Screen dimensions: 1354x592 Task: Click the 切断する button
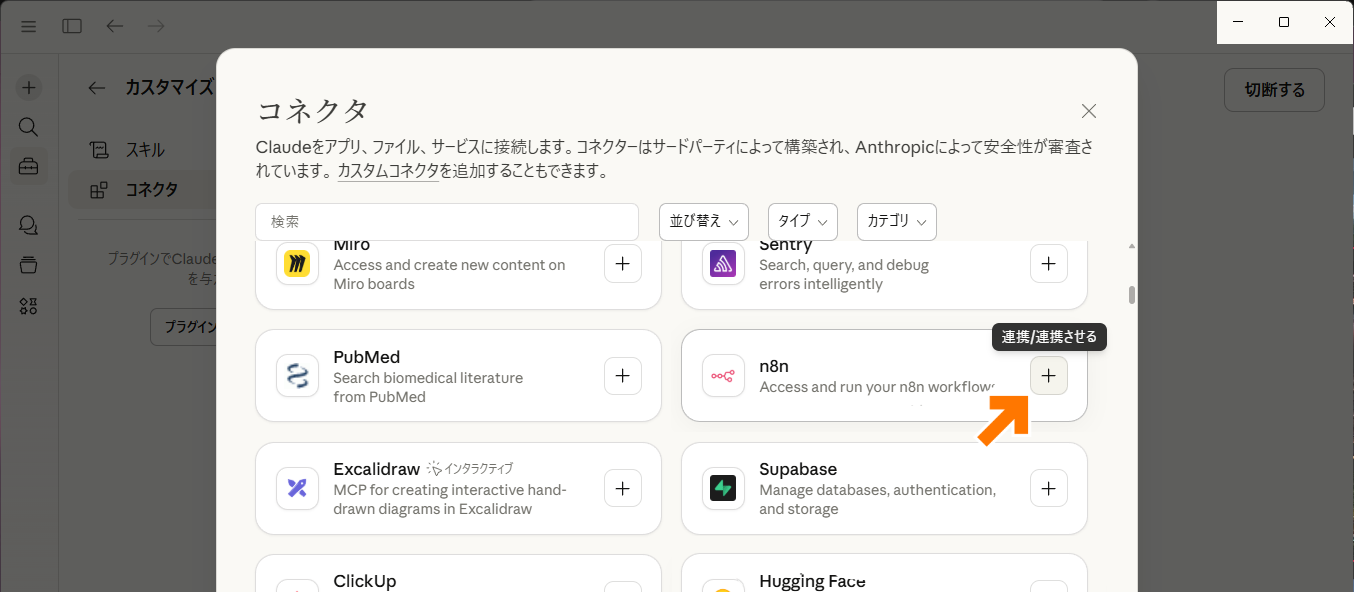click(1274, 89)
